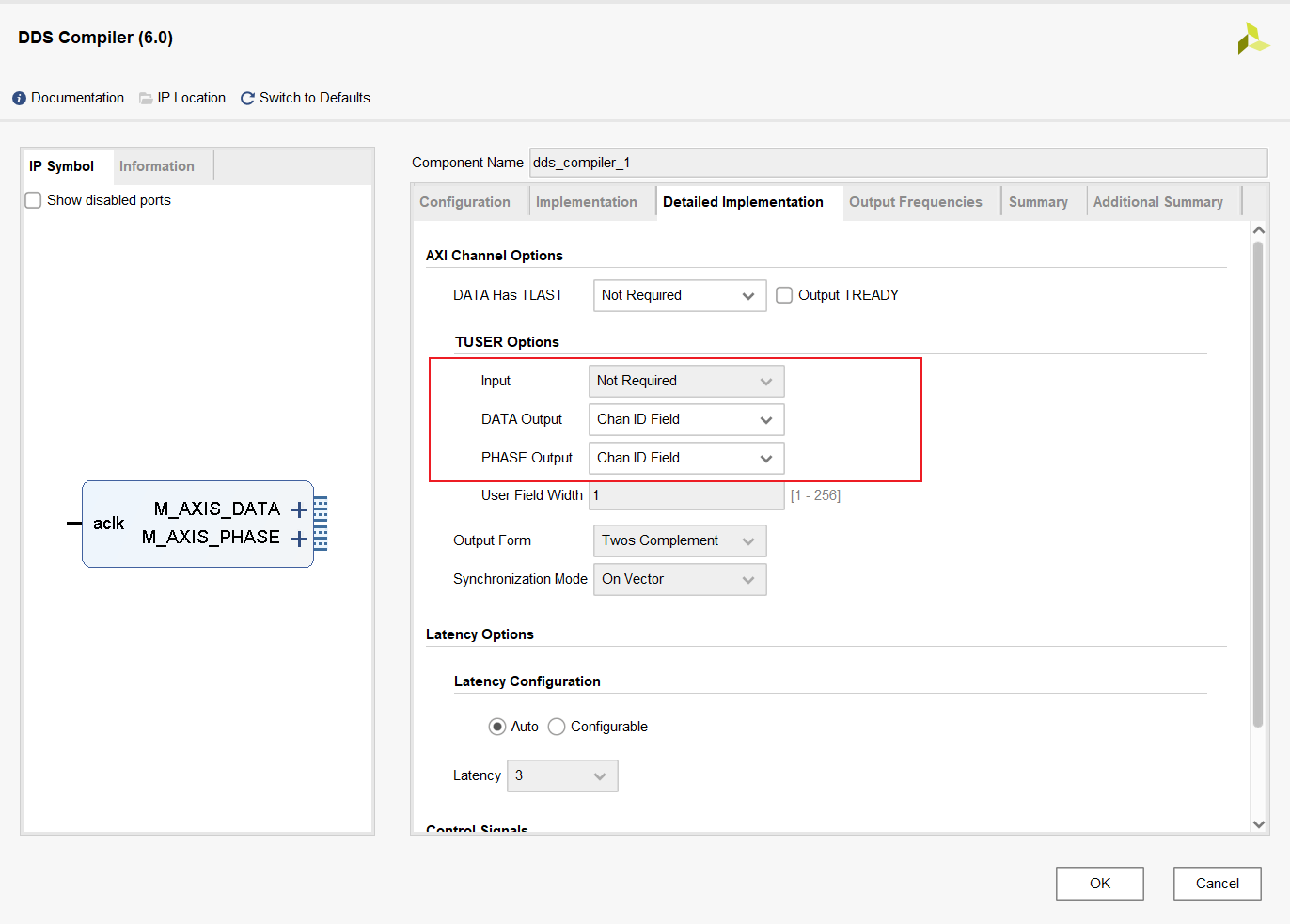Click the User Field Width input field
This screenshot has height=924, width=1290.
(x=686, y=495)
